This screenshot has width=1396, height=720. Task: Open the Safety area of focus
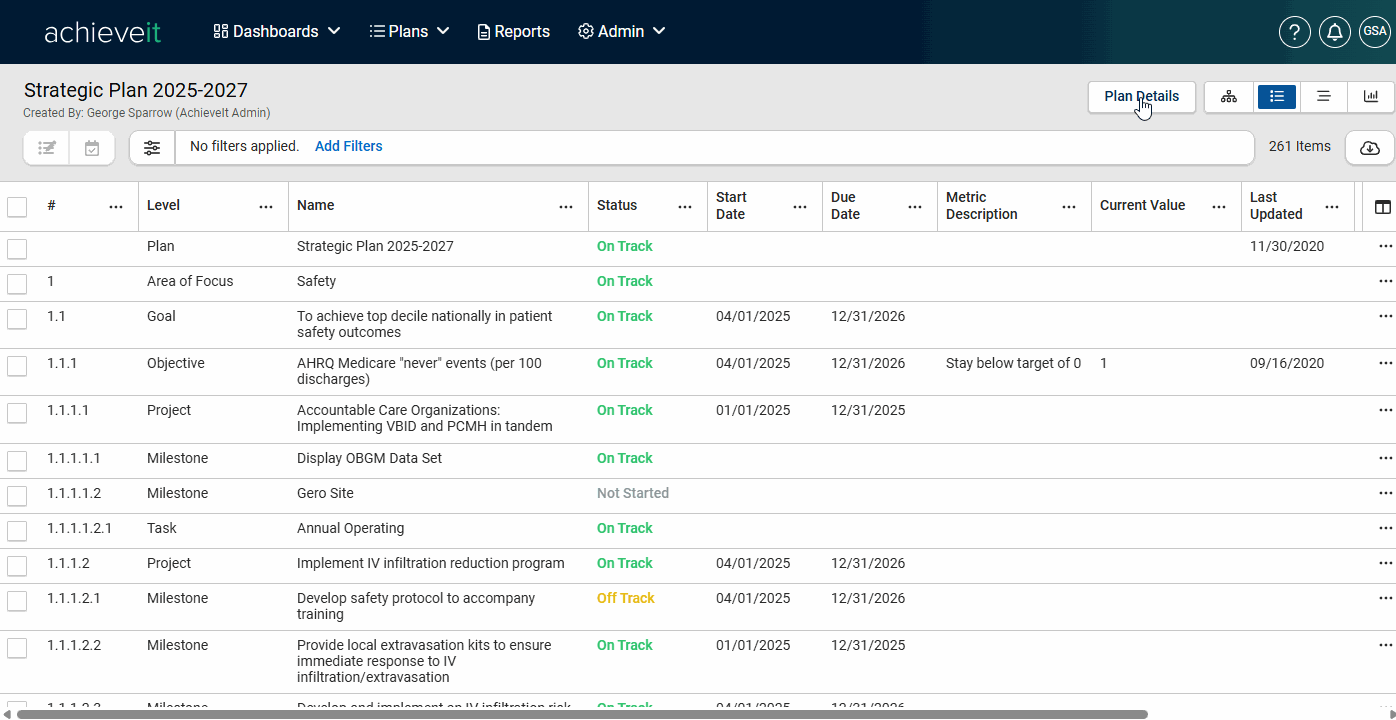tap(316, 281)
